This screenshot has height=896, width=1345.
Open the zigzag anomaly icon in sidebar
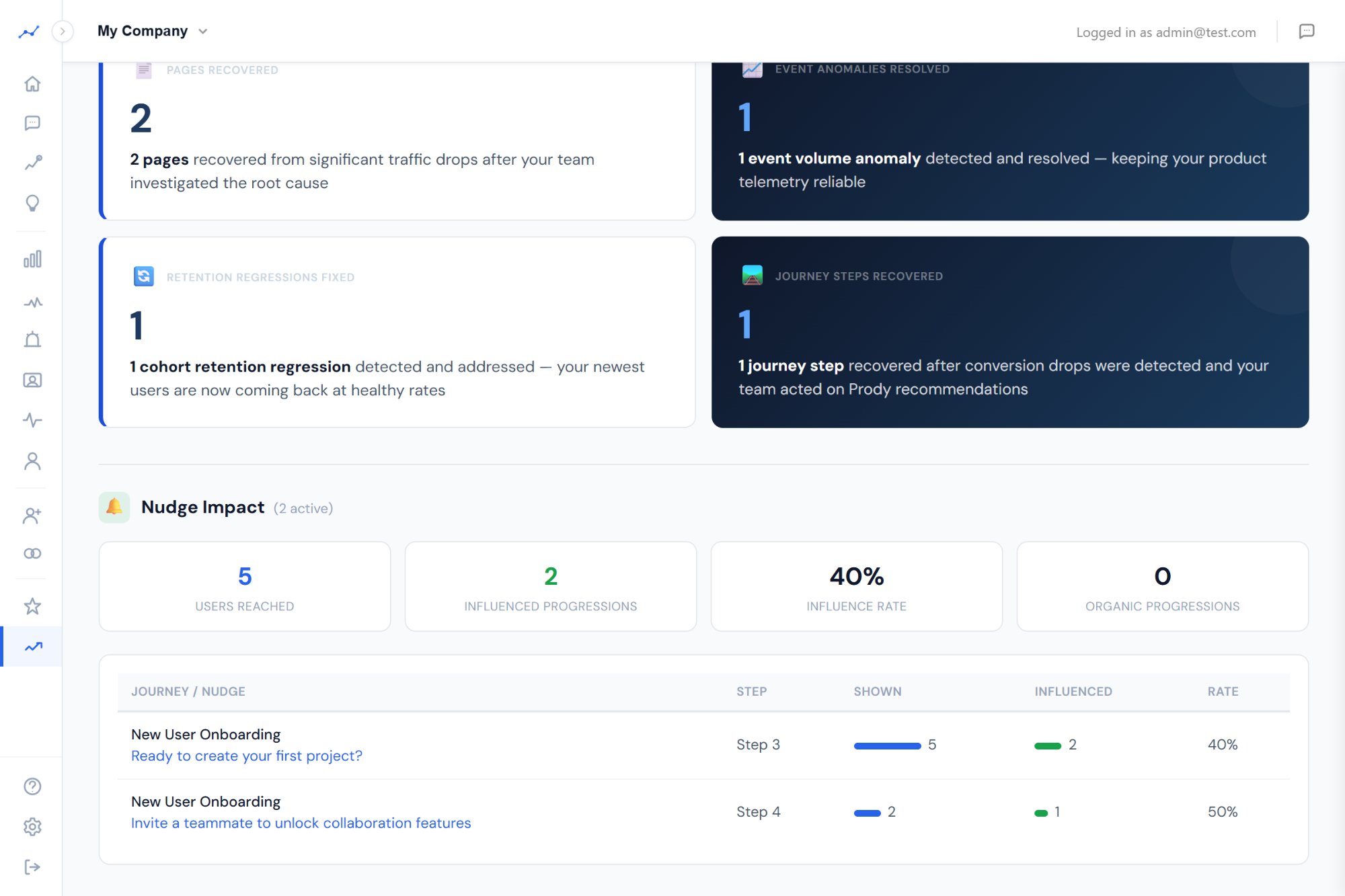tap(32, 302)
